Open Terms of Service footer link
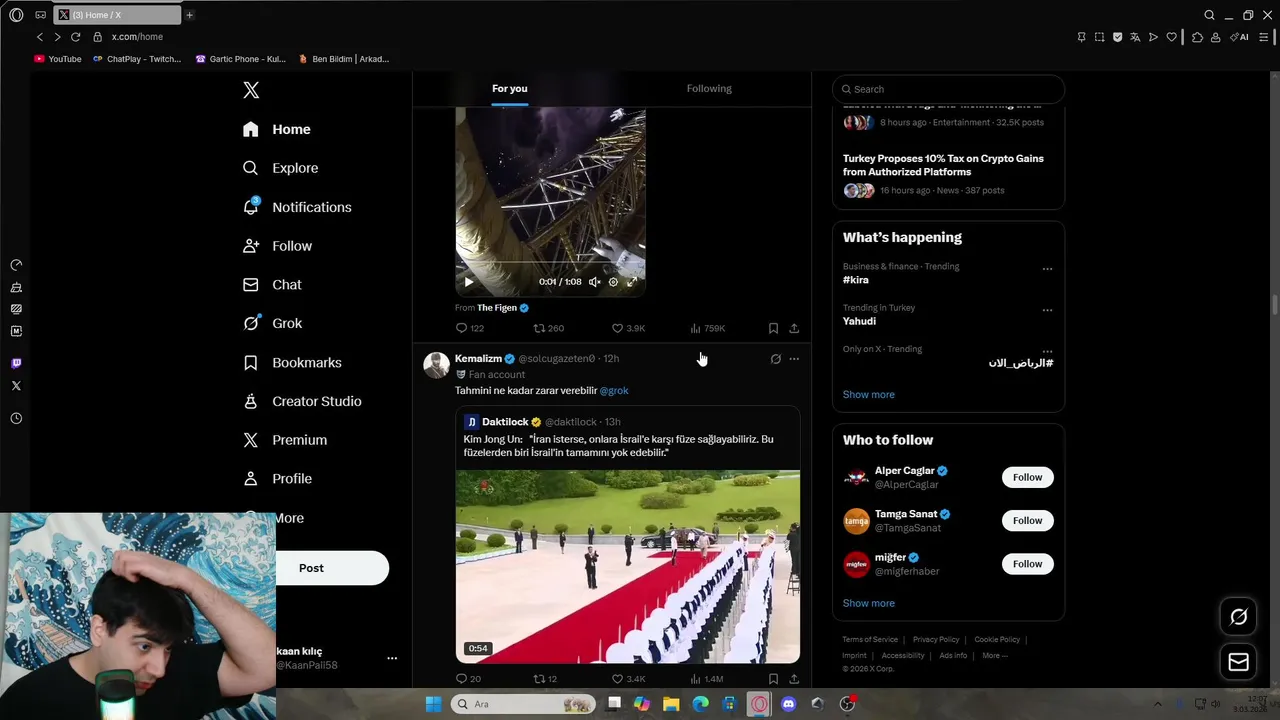The image size is (1280, 720). [x=870, y=640]
